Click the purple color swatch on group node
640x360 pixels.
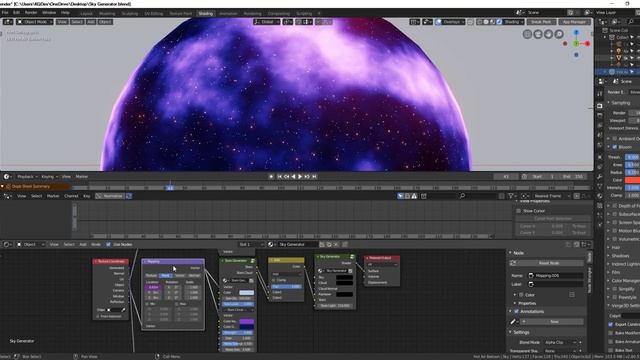[246, 321]
